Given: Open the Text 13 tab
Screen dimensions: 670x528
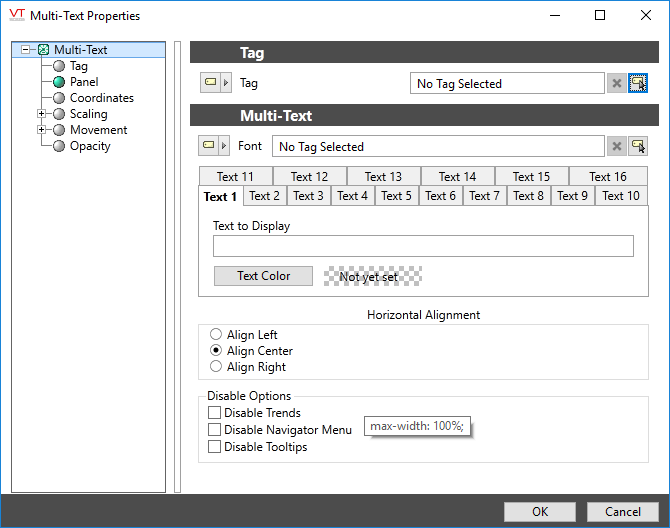Looking at the screenshot, I should (x=383, y=177).
